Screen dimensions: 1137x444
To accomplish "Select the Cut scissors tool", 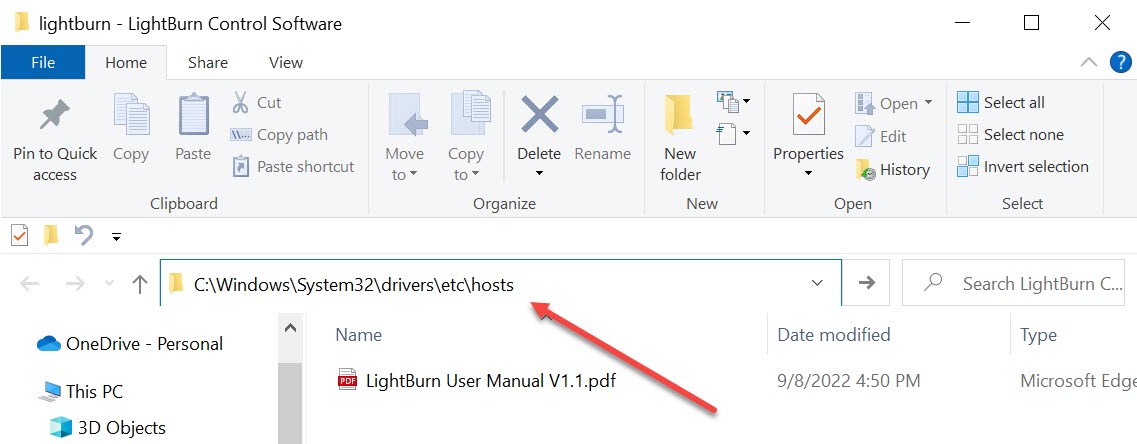I will [x=240, y=102].
